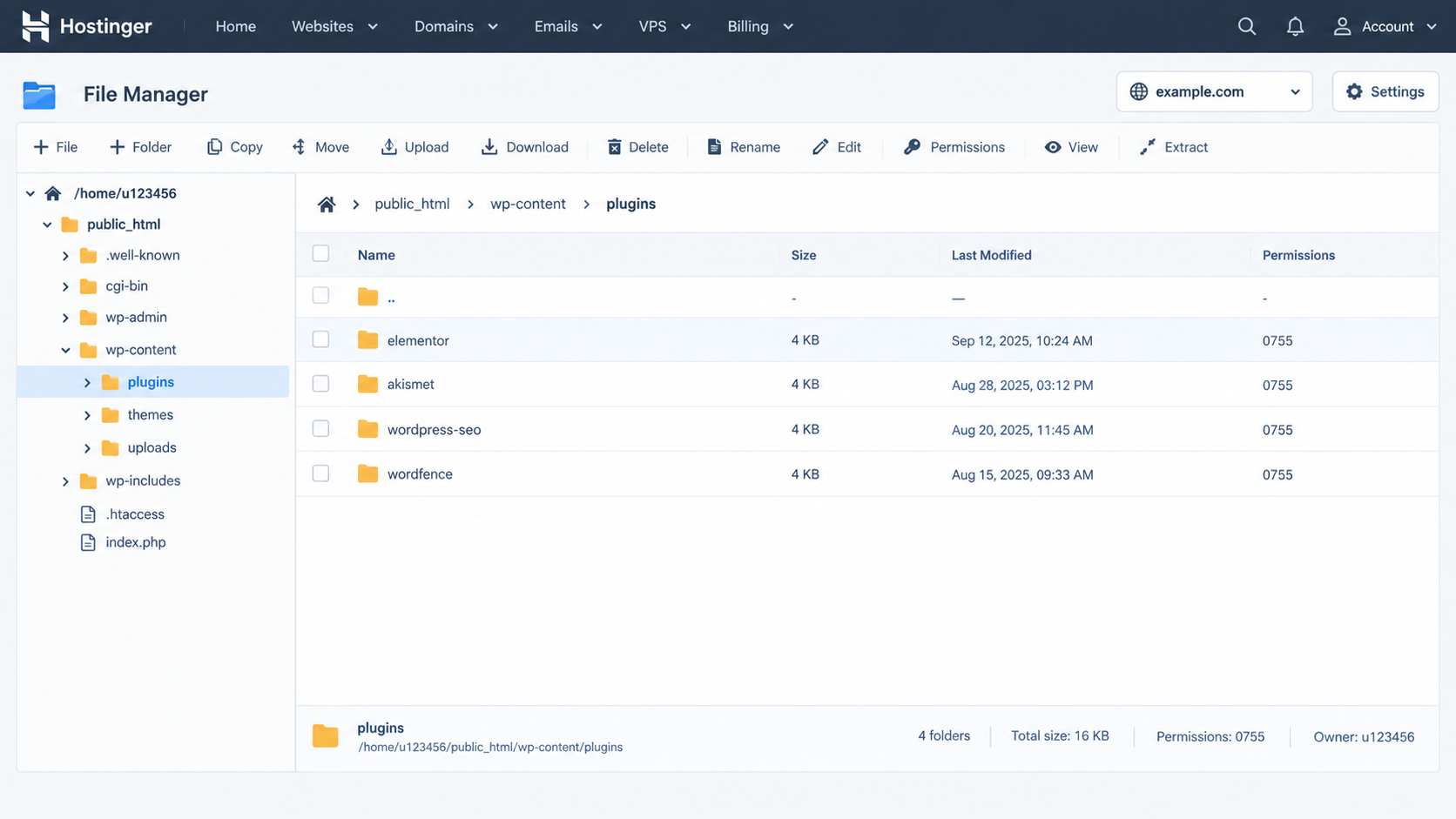The width and height of the screenshot is (1456, 819).
Task: Sort by the Last Modified column
Action: point(991,255)
